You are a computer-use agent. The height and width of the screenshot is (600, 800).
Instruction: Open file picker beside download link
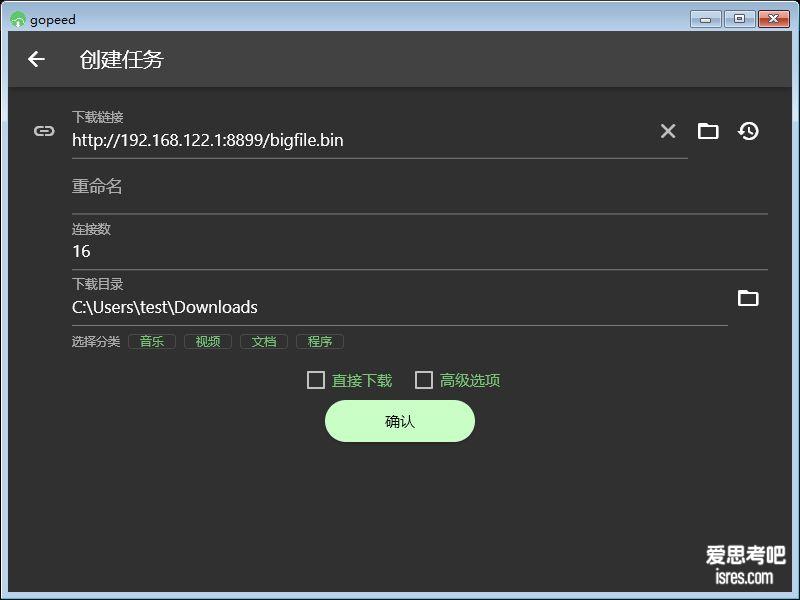point(708,131)
